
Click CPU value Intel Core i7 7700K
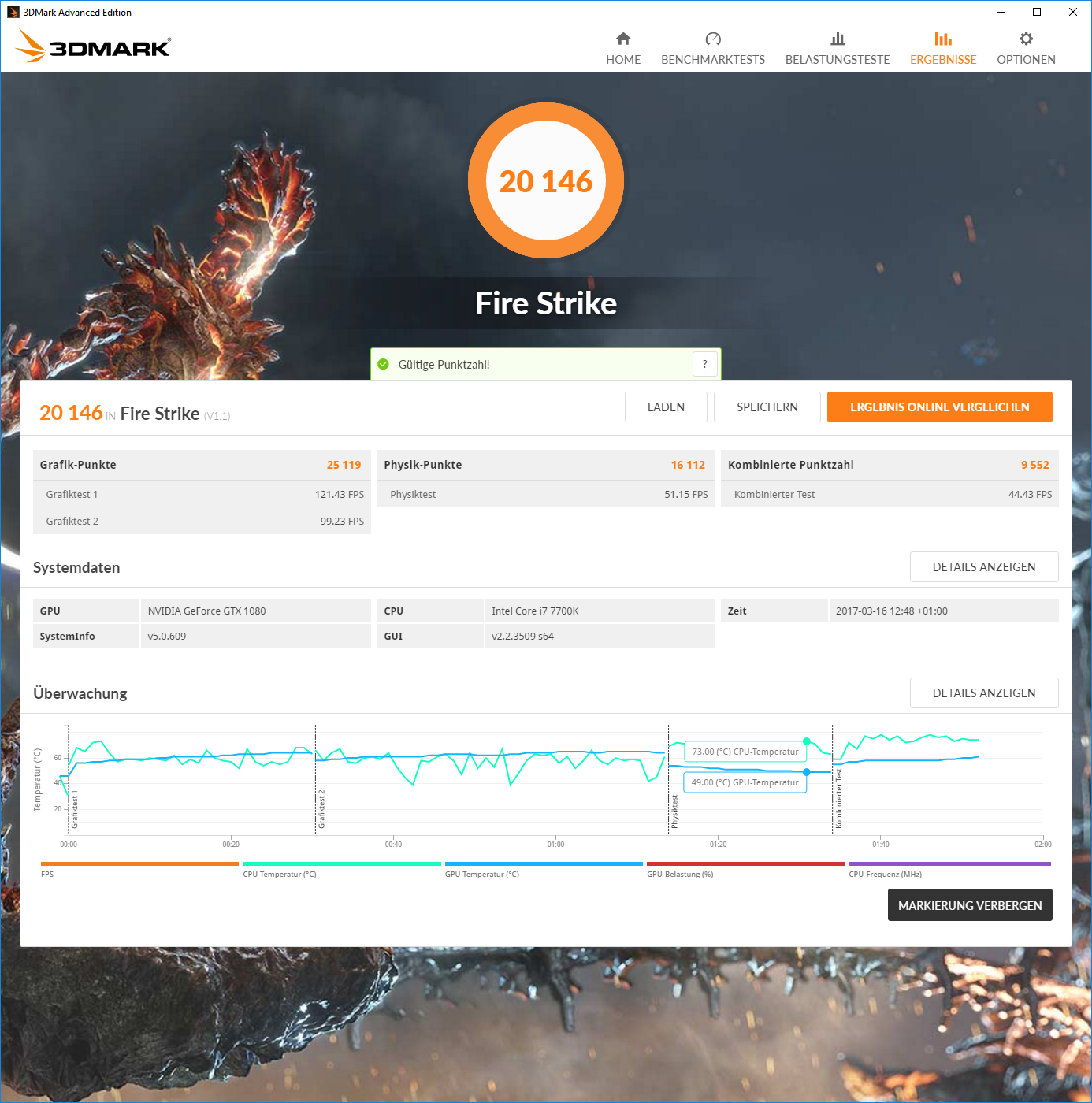point(535,611)
